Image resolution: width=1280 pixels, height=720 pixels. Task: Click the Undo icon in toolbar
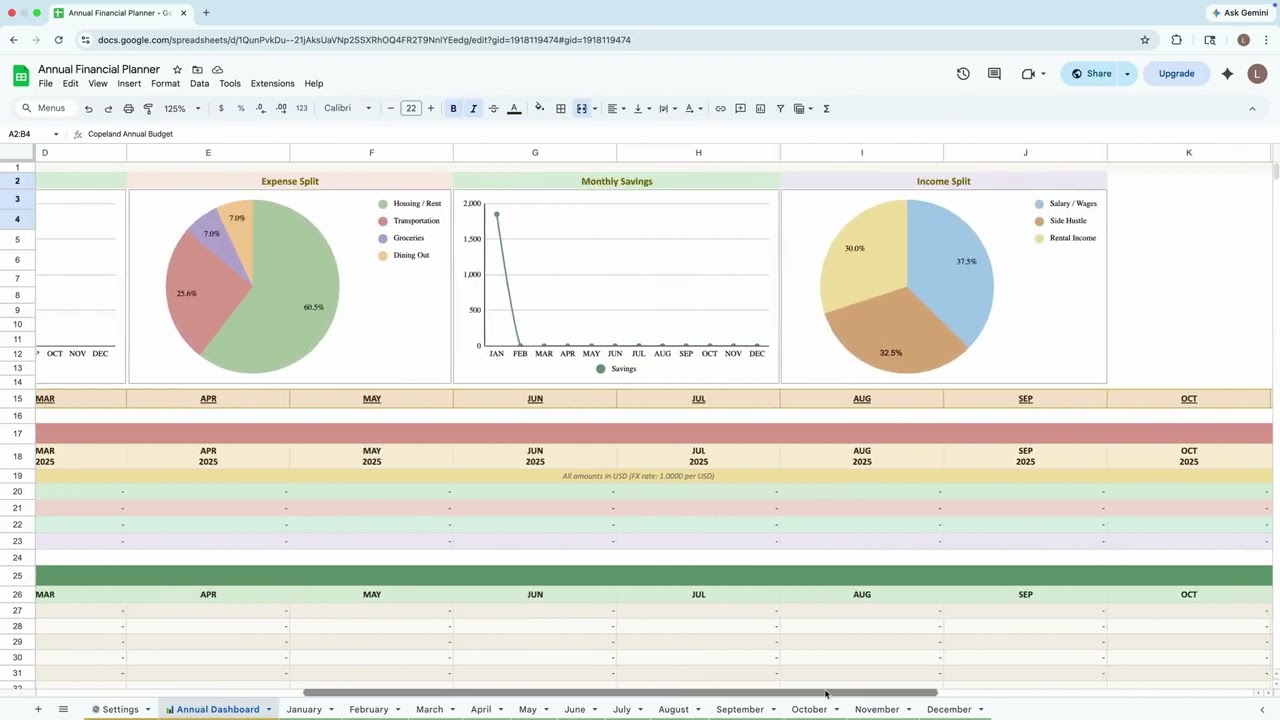(x=88, y=109)
